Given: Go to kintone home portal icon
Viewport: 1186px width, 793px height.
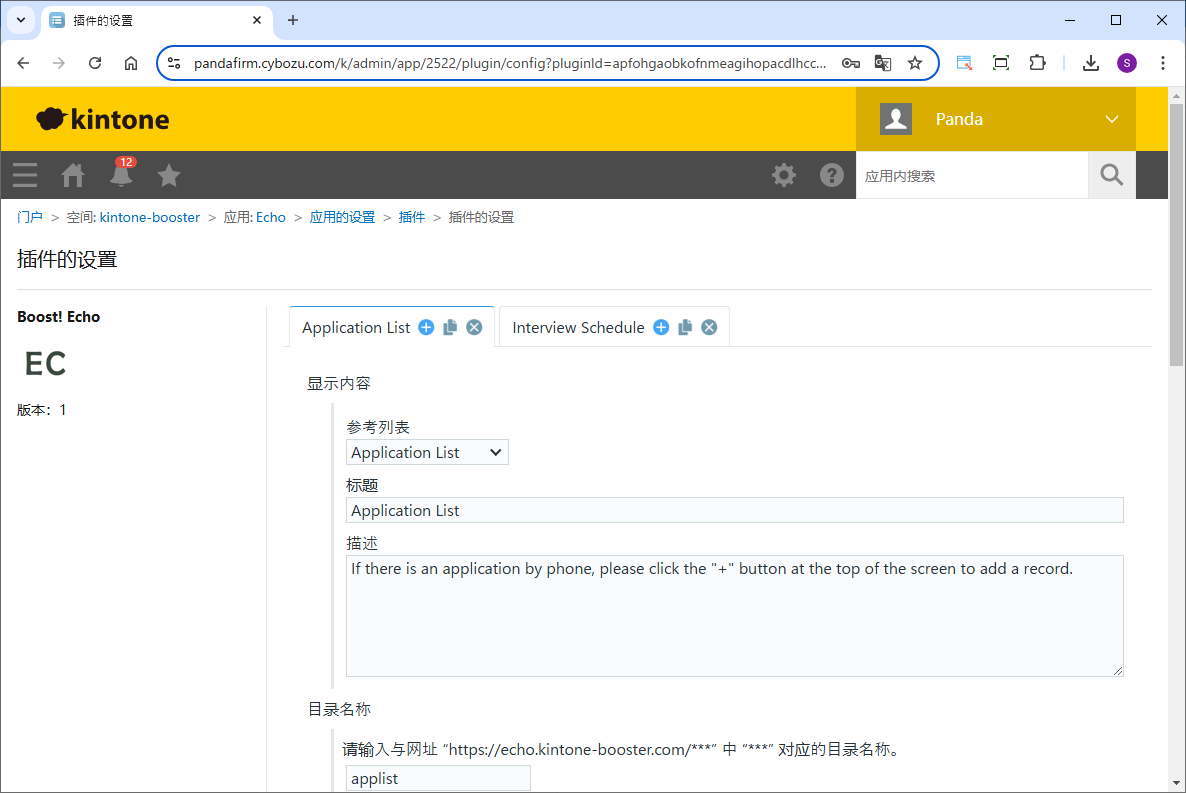Looking at the screenshot, I should (x=73, y=176).
